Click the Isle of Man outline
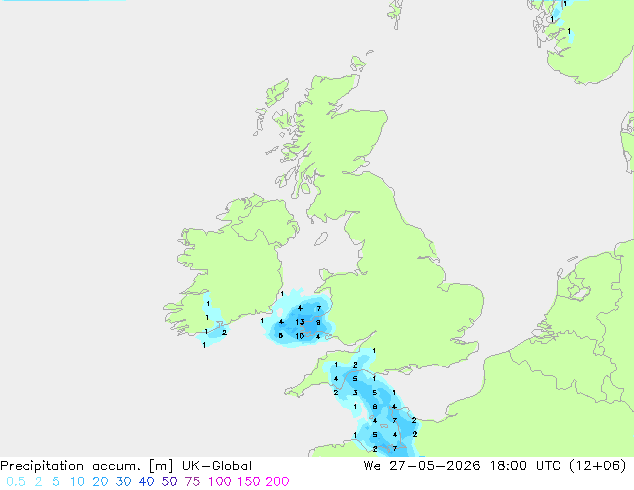The image size is (634, 490). 321,239
